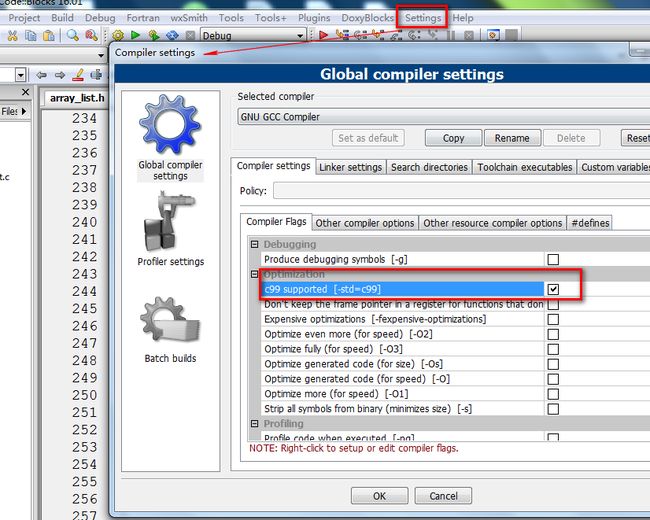
Task: Open the #defines tab
Action: tap(590, 223)
